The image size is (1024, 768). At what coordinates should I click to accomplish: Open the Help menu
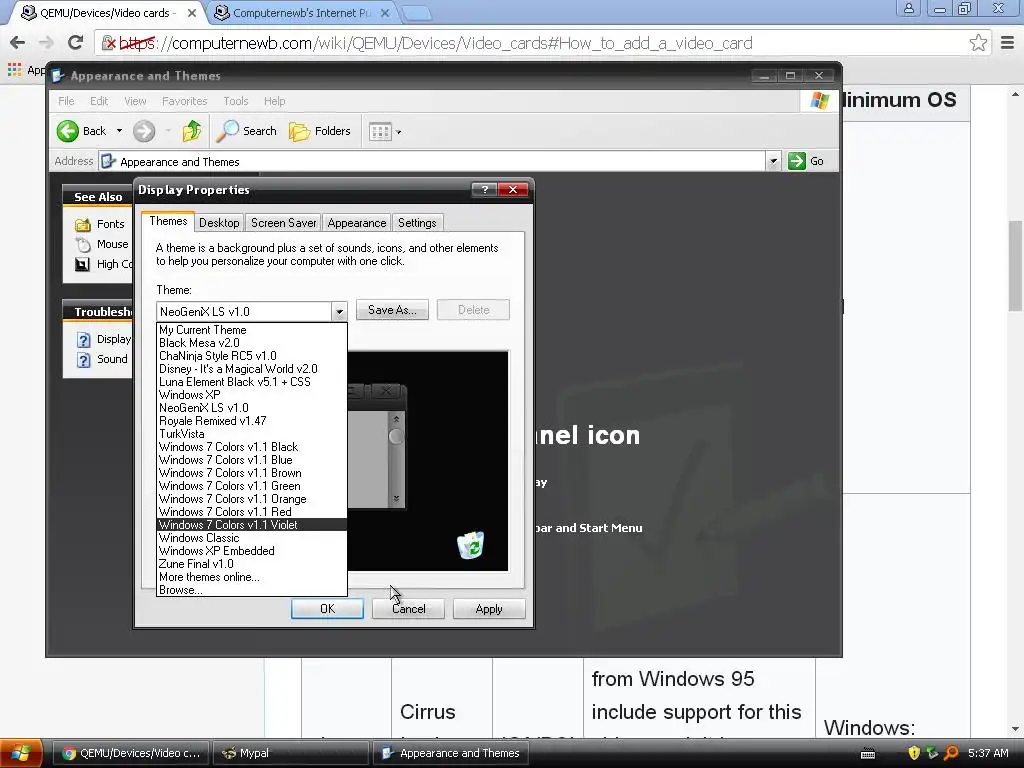coord(274,101)
